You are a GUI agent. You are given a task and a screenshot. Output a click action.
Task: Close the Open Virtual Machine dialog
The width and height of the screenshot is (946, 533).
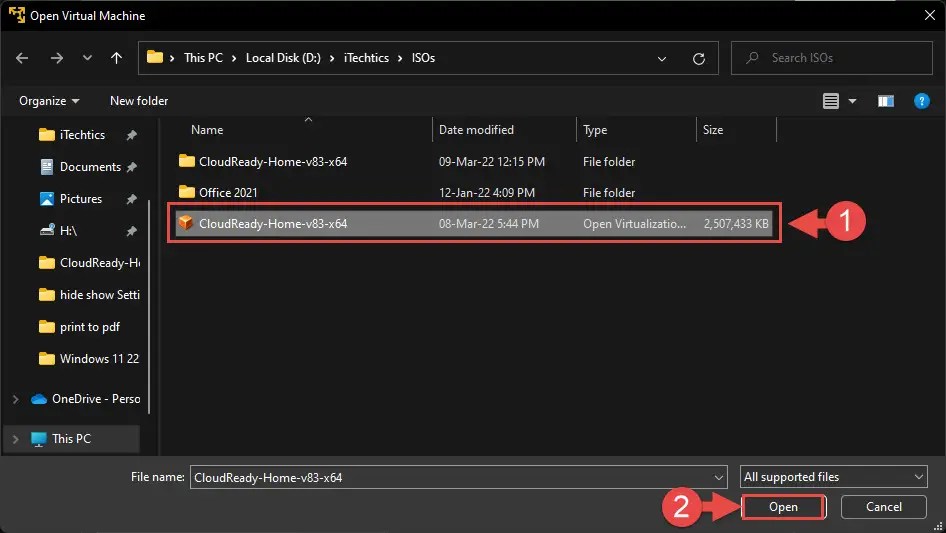click(930, 15)
